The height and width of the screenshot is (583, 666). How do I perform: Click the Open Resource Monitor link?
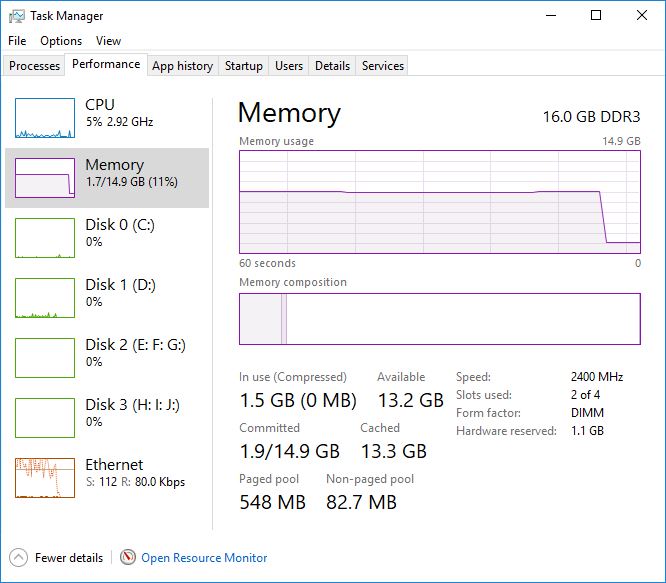204,558
